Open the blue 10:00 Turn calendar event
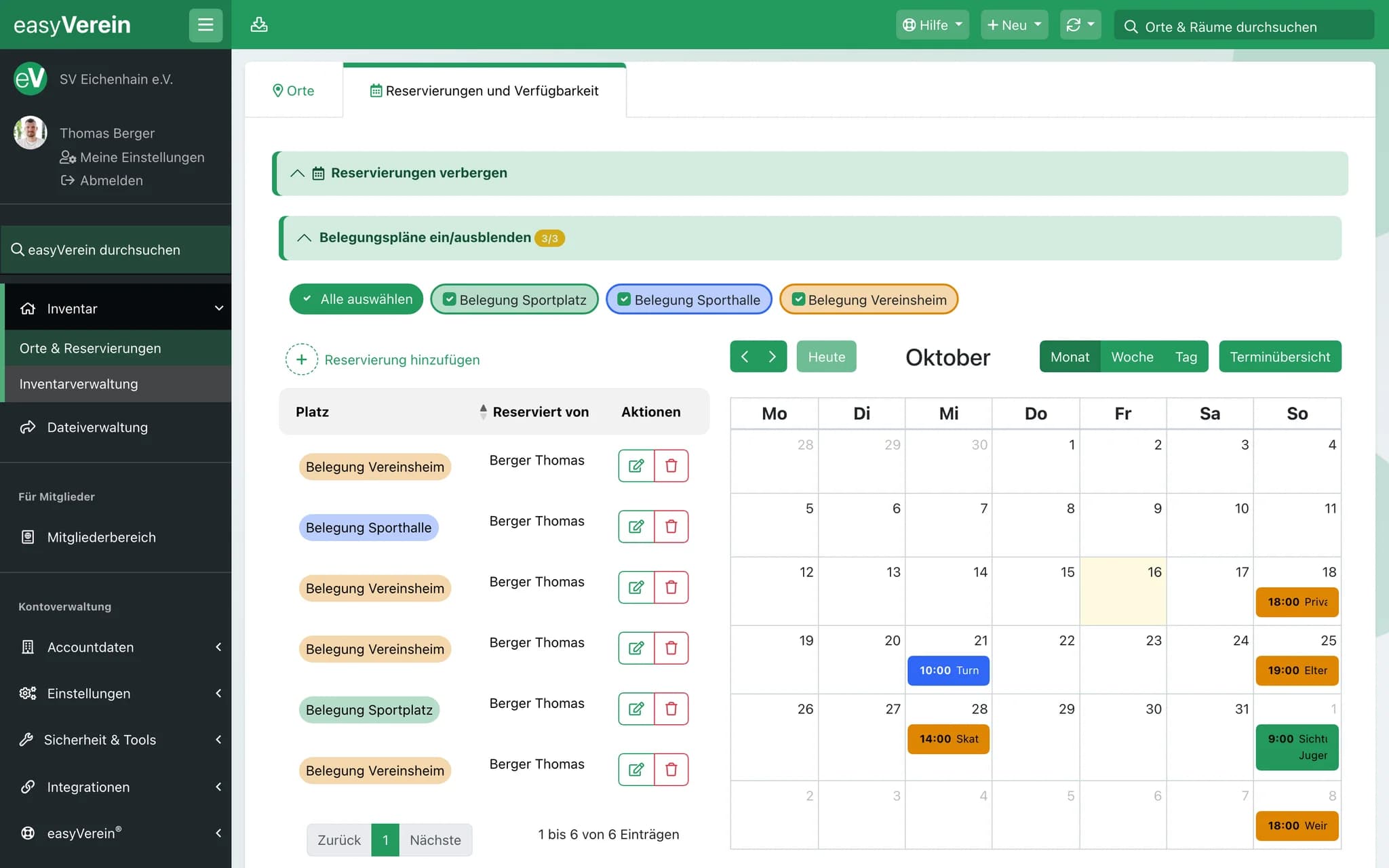The image size is (1389, 868). pos(948,671)
